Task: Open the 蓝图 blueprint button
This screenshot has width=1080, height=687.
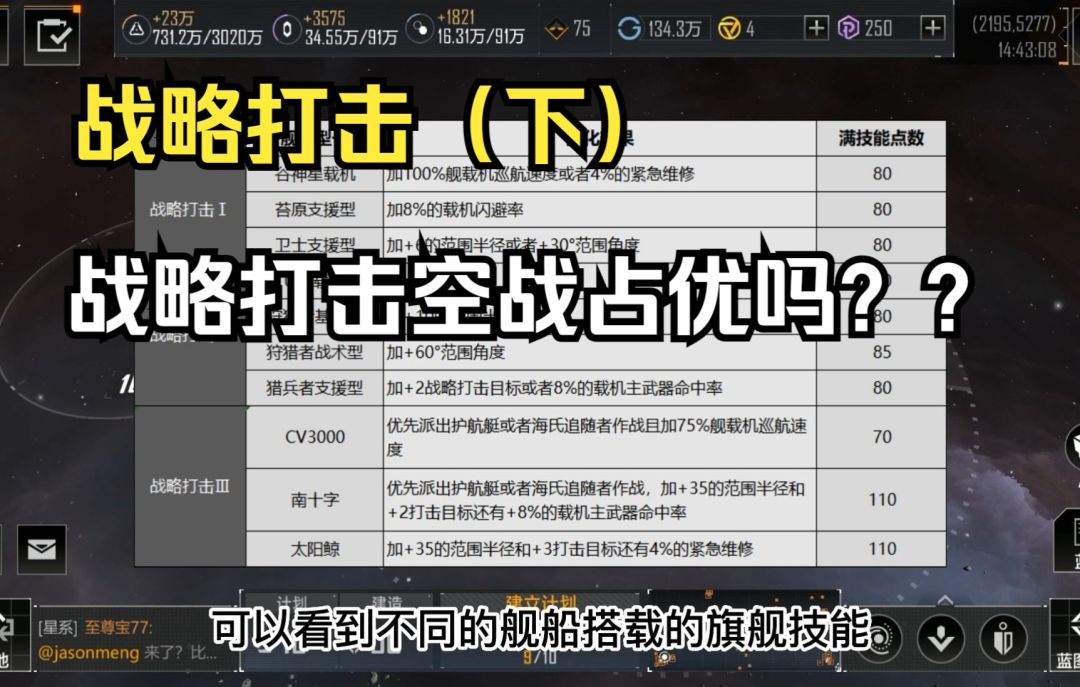Action: (x=1066, y=637)
